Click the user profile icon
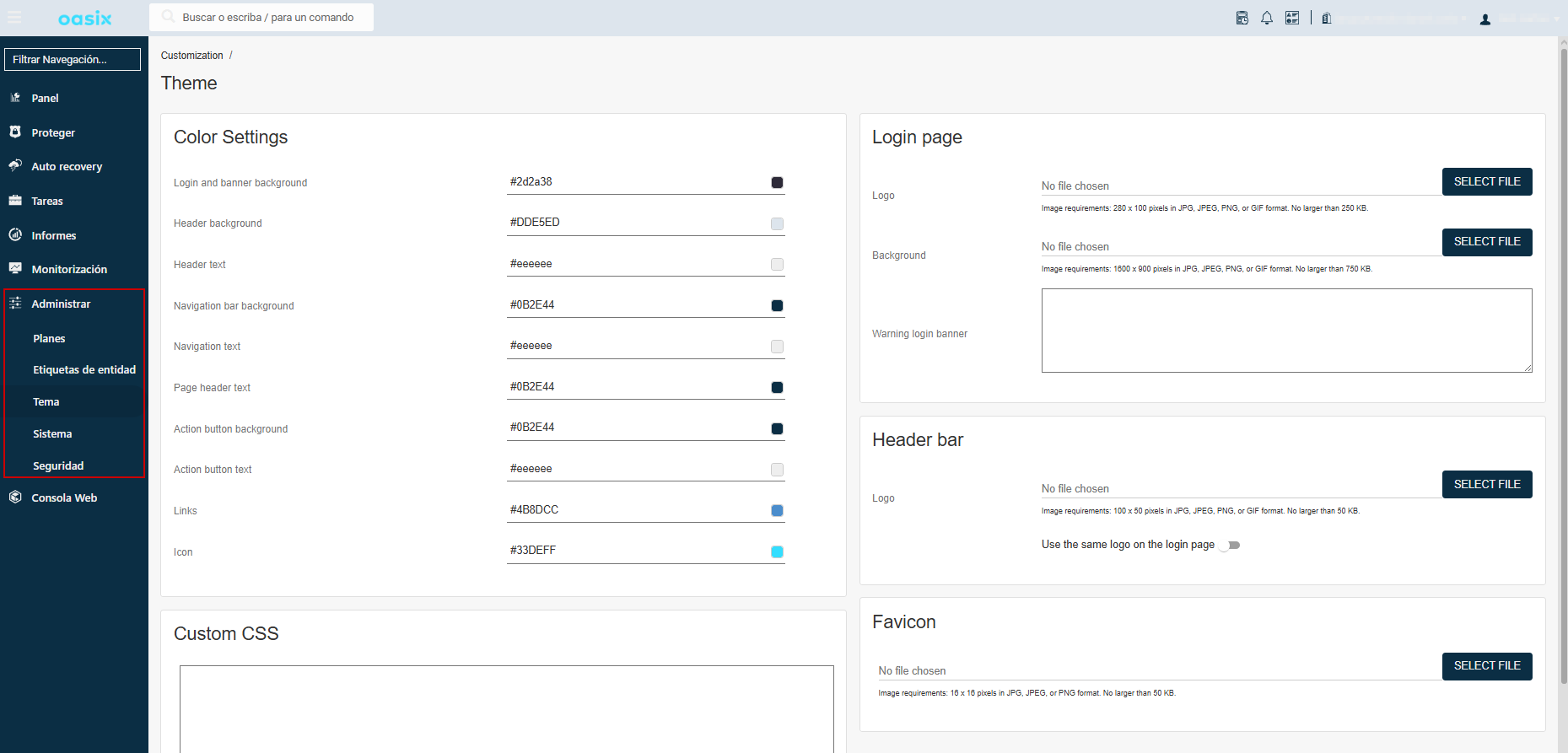The width and height of the screenshot is (1568, 753). pos(1484,19)
